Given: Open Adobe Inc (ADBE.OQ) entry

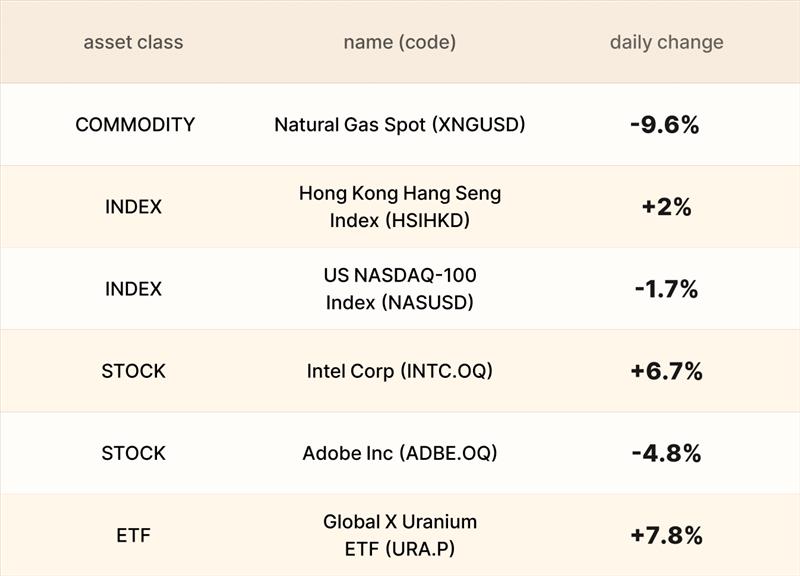Looking at the screenshot, I should (x=399, y=453).
